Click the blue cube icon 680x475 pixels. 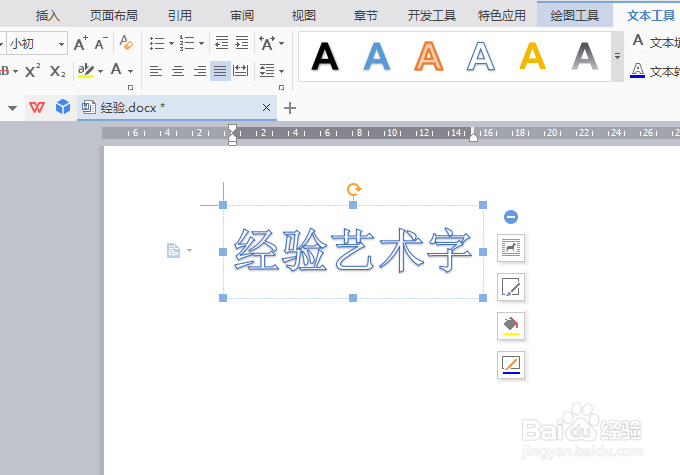point(63,107)
